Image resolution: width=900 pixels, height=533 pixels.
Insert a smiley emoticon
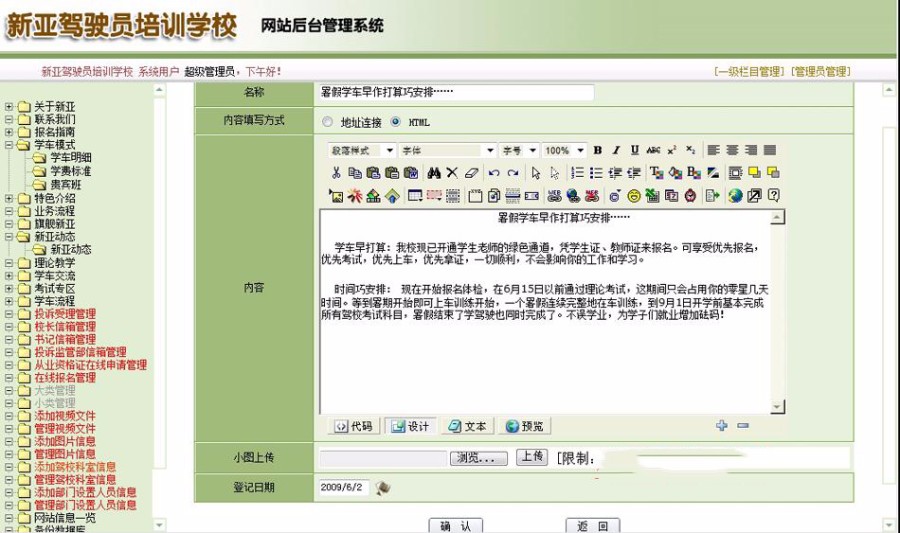(x=634, y=196)
